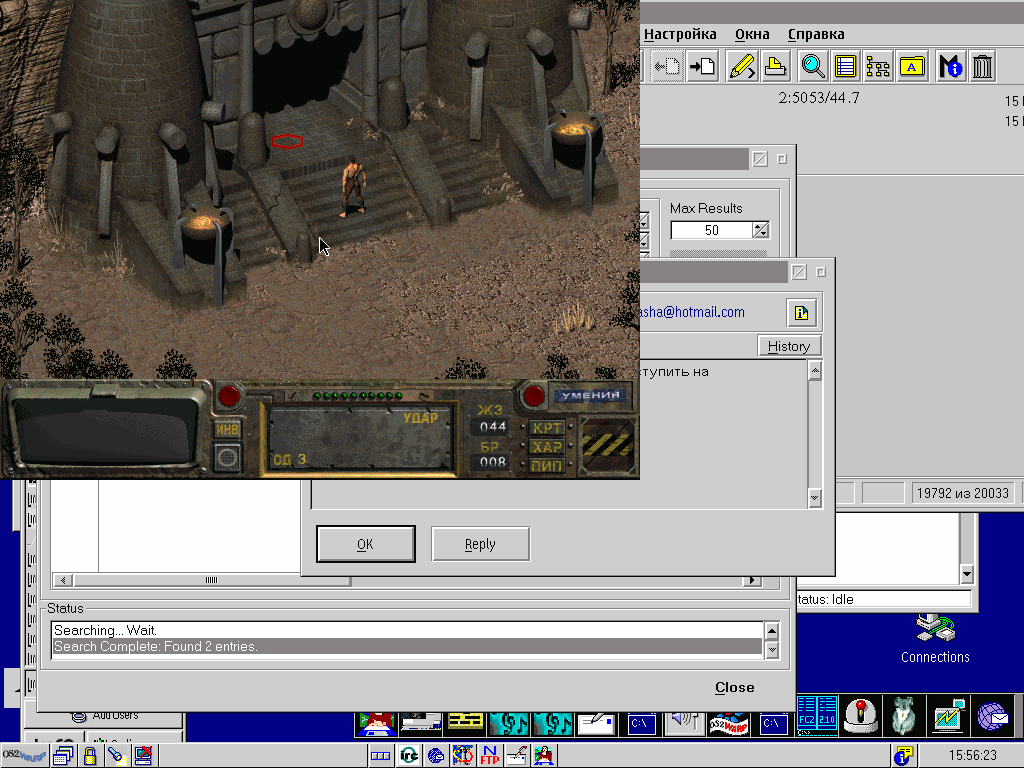Click the yellow pencil write-message icon
The height and width of the screenshot is (768, 1024).
[742, 66]
